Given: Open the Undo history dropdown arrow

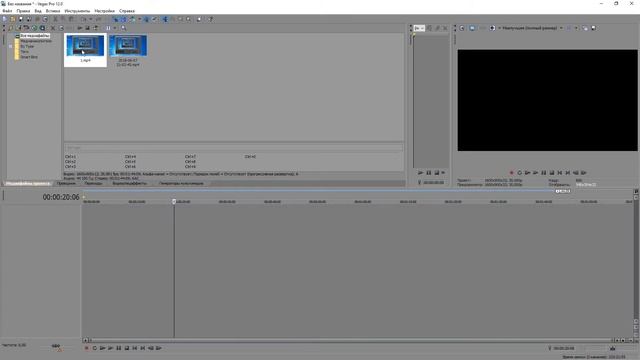Looking at the screenshot, I should click(x=91, y=19).
